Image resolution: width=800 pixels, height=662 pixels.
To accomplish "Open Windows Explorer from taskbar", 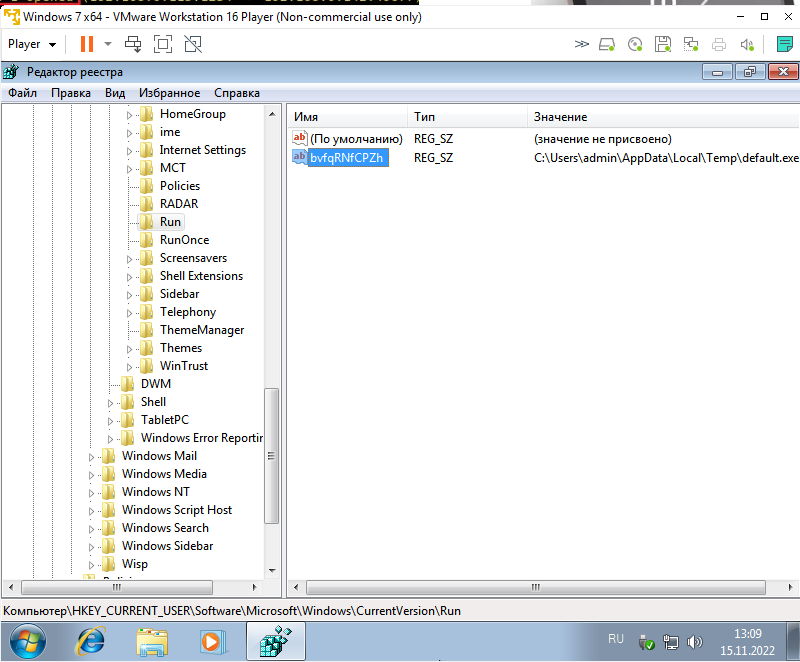I will point(152,642).
